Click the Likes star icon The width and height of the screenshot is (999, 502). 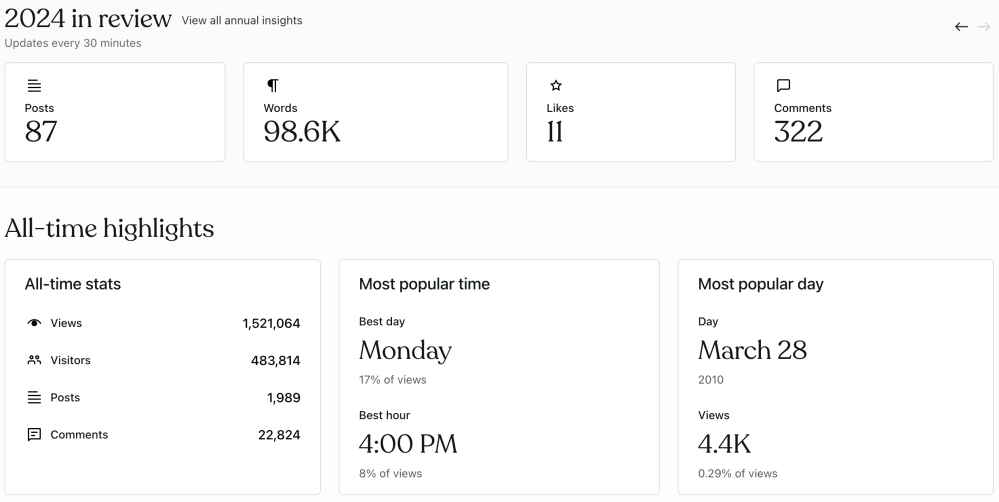point(555,86)
